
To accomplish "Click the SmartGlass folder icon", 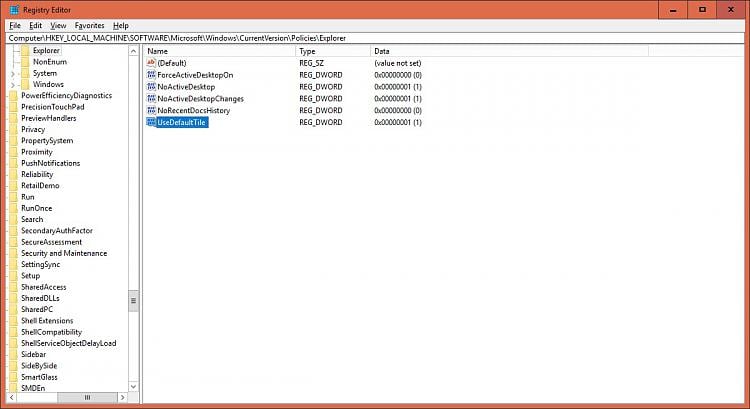I will click(x=13, y=377).
